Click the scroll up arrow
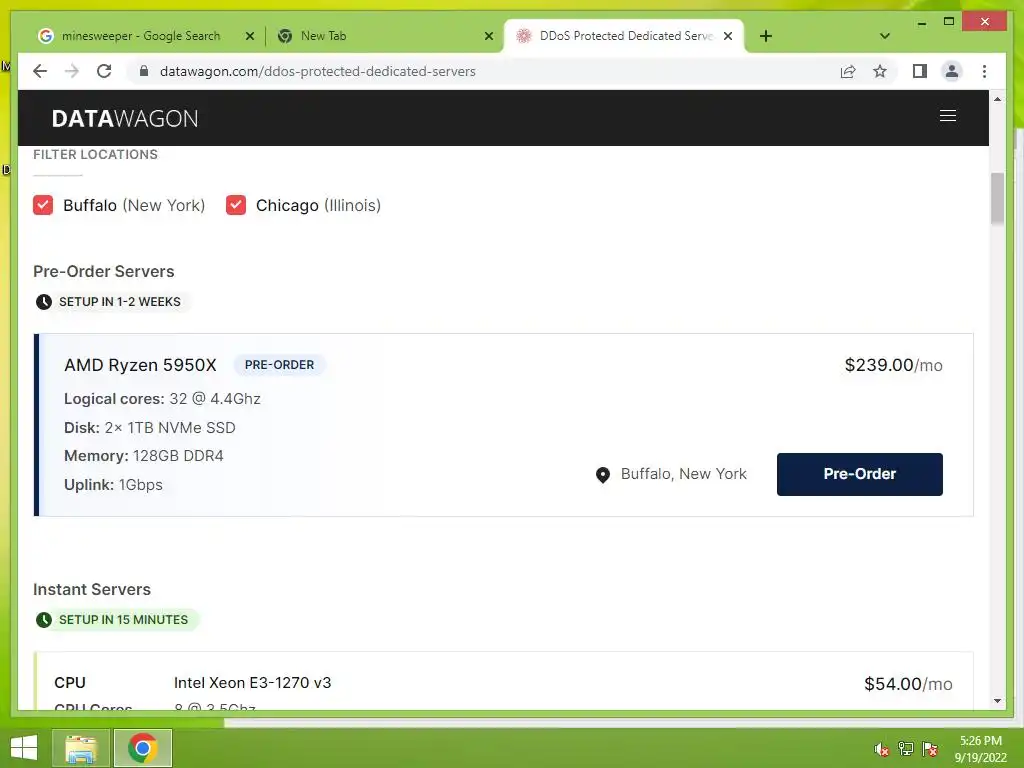Screen dimensions: 1024x768 997,99
